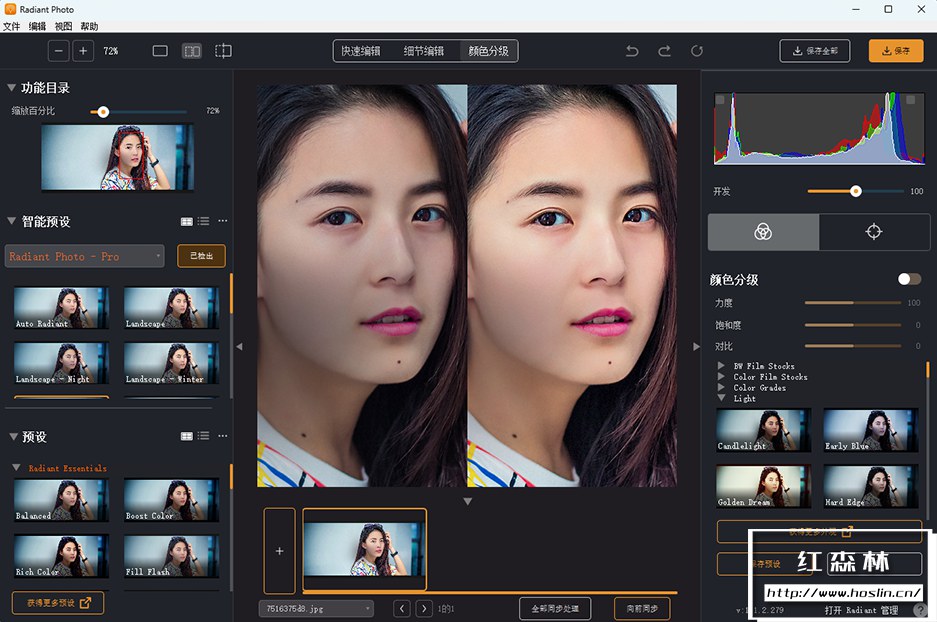This screenshot has height=622, width=937.
Task: Open 预设 panel more options menu
Action: coord(222,436)
